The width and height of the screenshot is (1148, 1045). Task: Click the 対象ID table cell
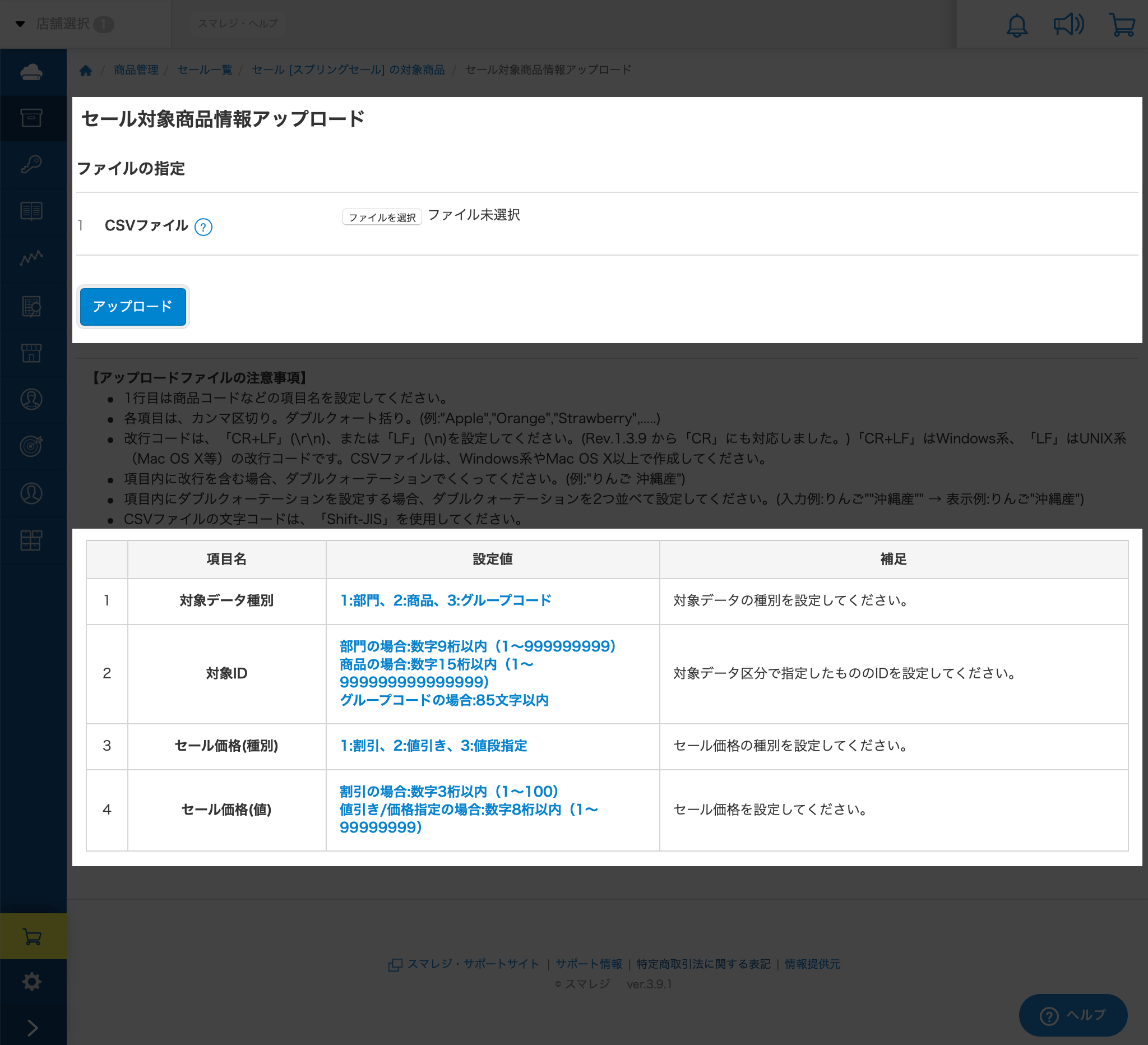[226, 674]
